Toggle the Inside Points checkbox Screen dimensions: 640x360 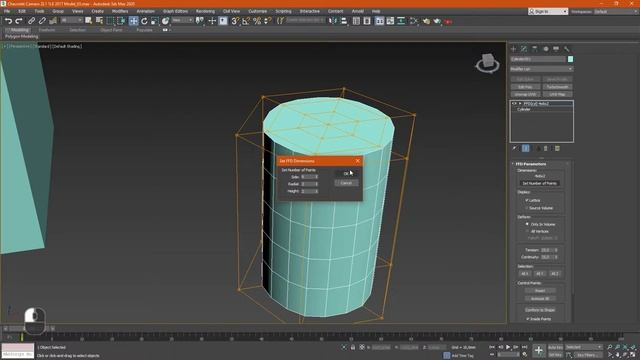click(x=527, y=319)
